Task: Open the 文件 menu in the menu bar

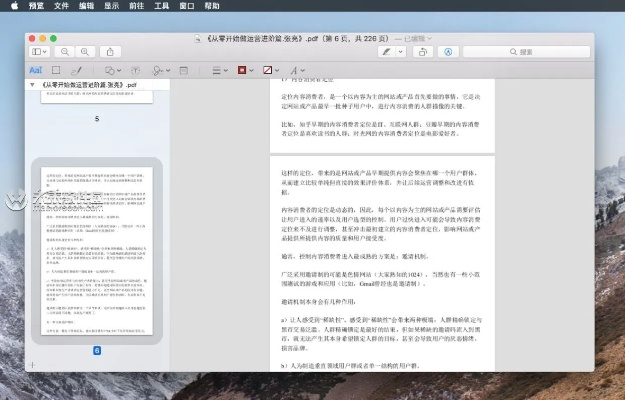Action: click(x=62, y=6)
